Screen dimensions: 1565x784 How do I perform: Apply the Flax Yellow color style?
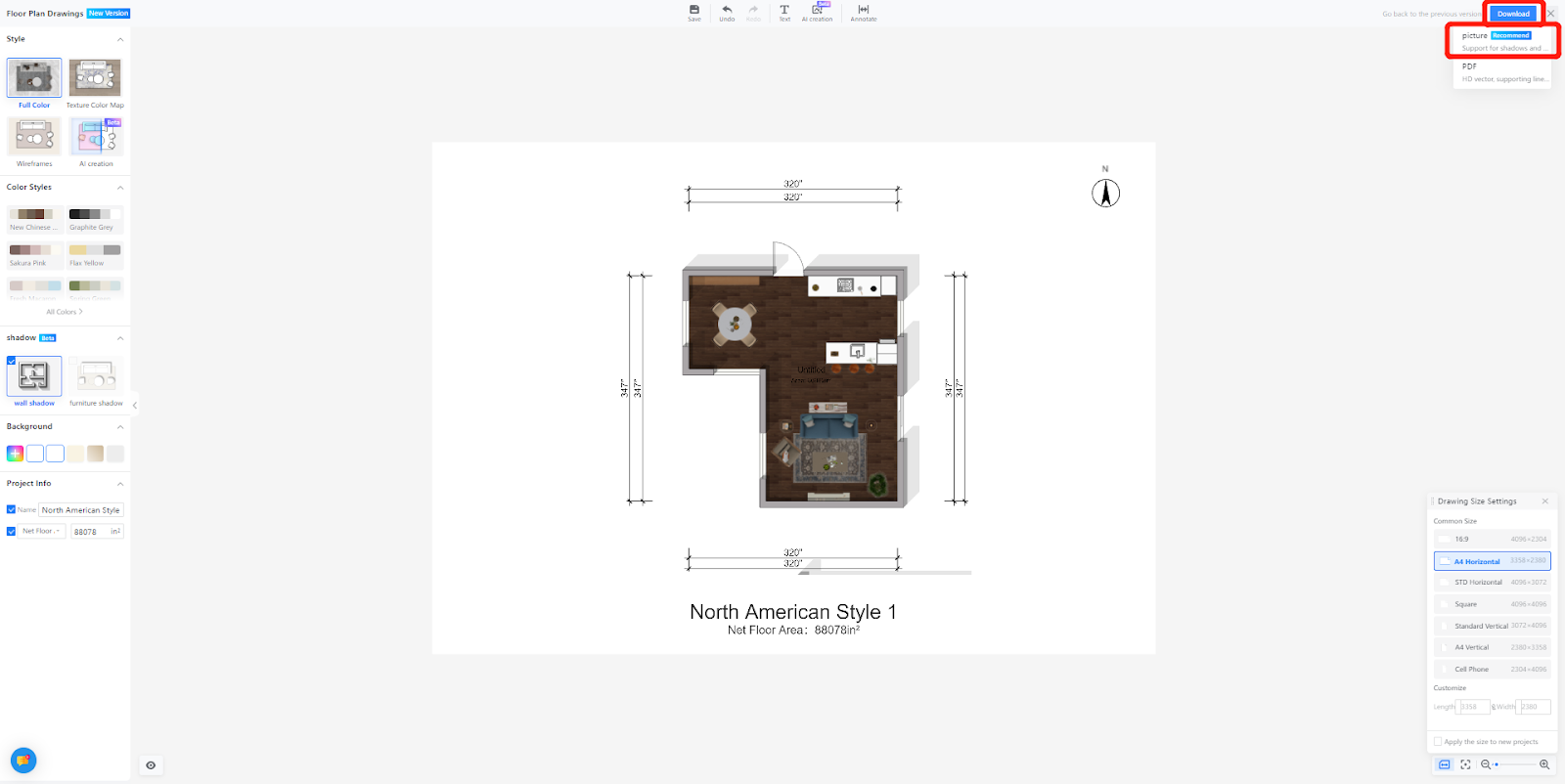(95, 255)
